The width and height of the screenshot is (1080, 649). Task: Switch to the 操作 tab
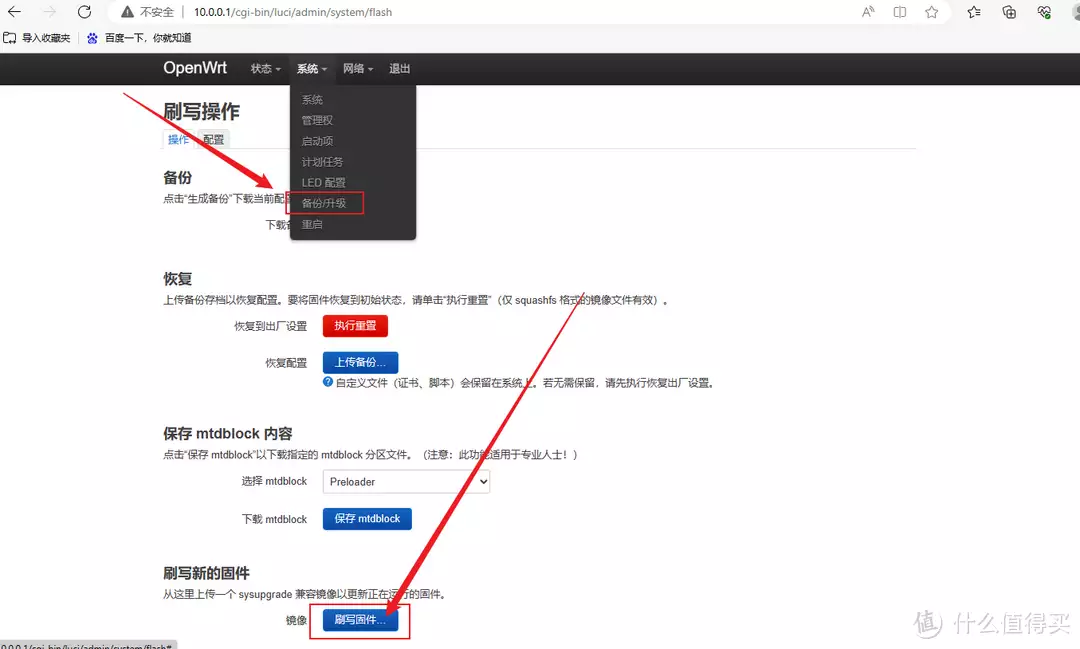click(178, 139)
